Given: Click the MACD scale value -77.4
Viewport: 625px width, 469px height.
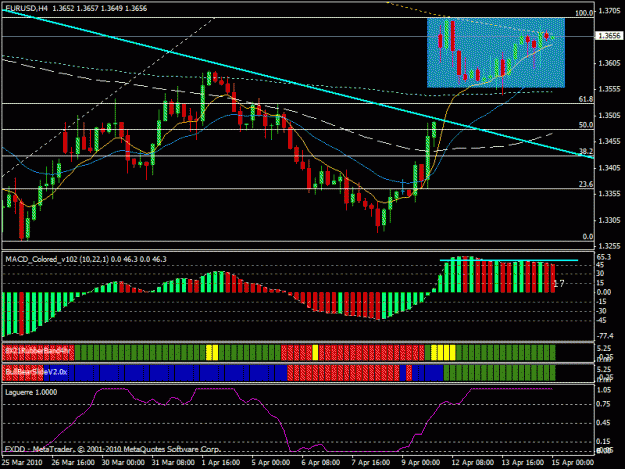Looking at the screenshot, I should pyautogui.click(x=605, y=336).
